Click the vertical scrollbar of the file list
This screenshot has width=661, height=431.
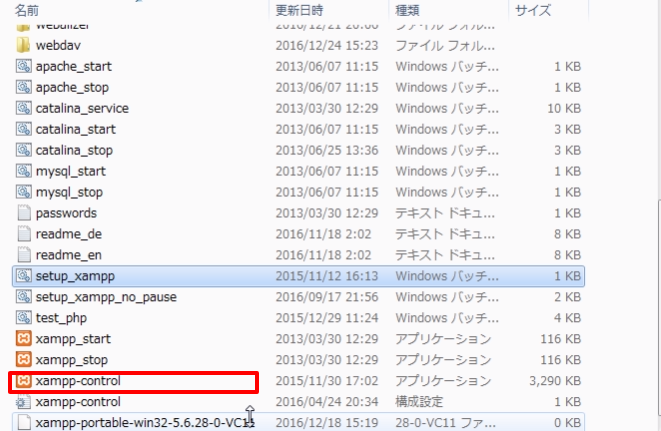658,306
